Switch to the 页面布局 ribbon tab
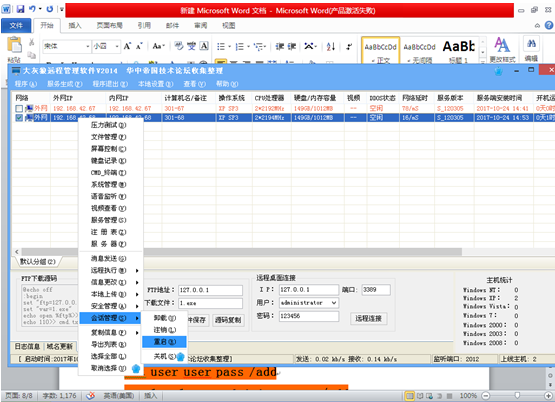 click(x=109, y=25)
